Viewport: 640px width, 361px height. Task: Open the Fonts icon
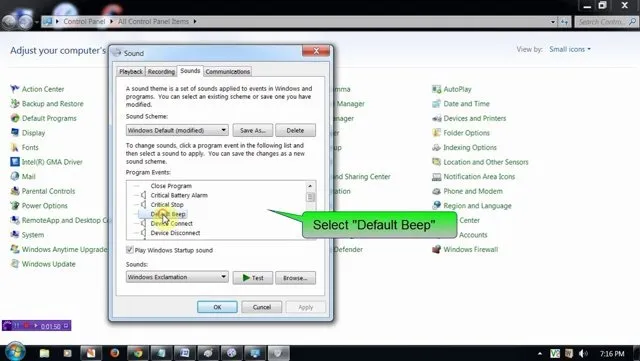pos(15,147)
